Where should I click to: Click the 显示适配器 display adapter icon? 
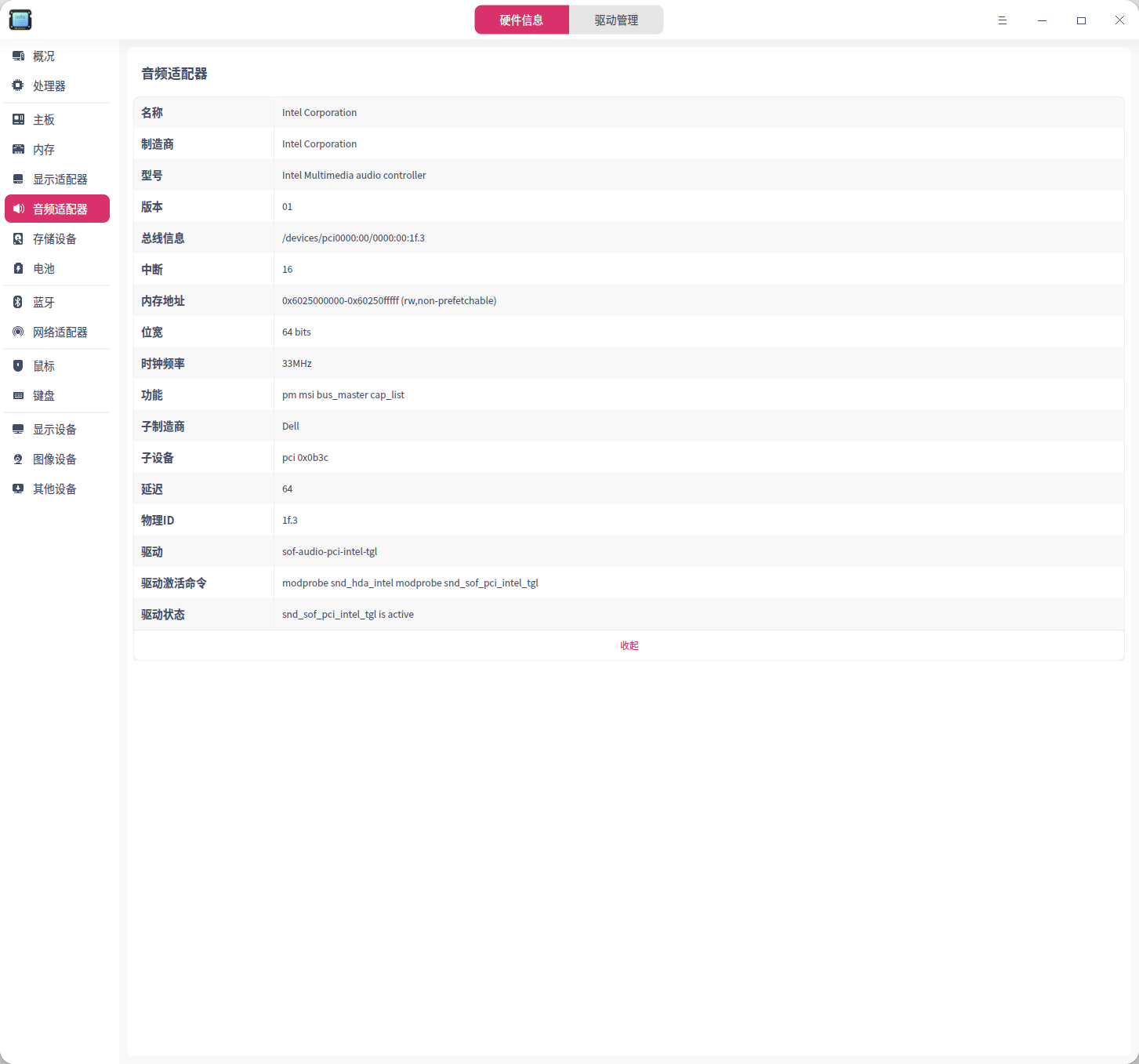[x=18, y=179]
